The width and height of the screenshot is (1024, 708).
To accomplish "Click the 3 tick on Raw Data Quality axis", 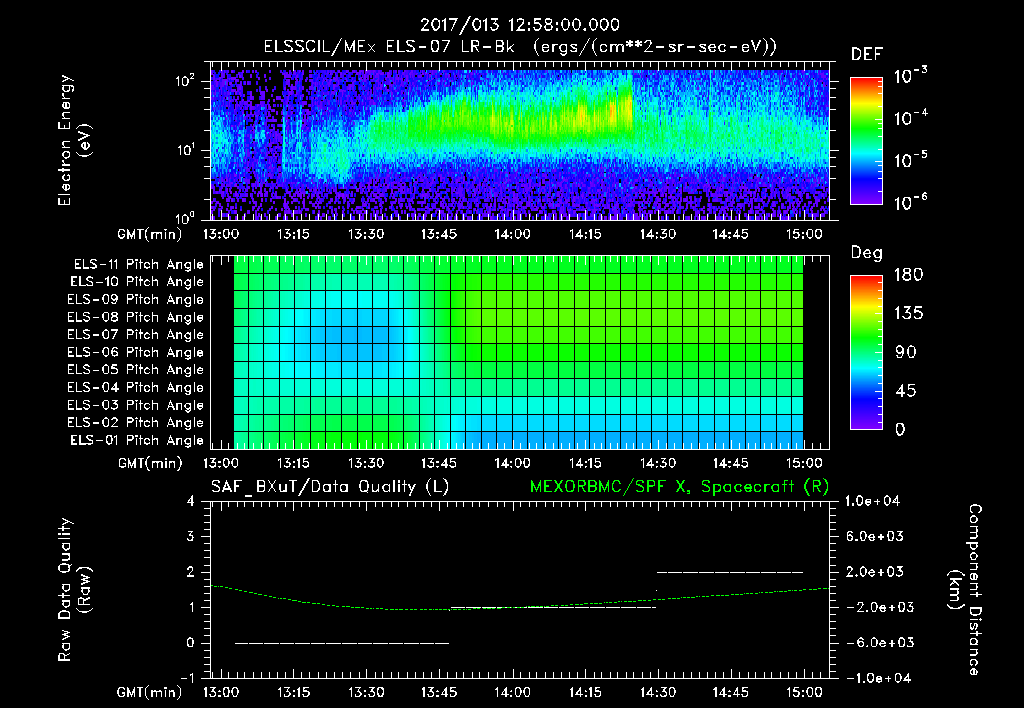I will coord(191,536).
